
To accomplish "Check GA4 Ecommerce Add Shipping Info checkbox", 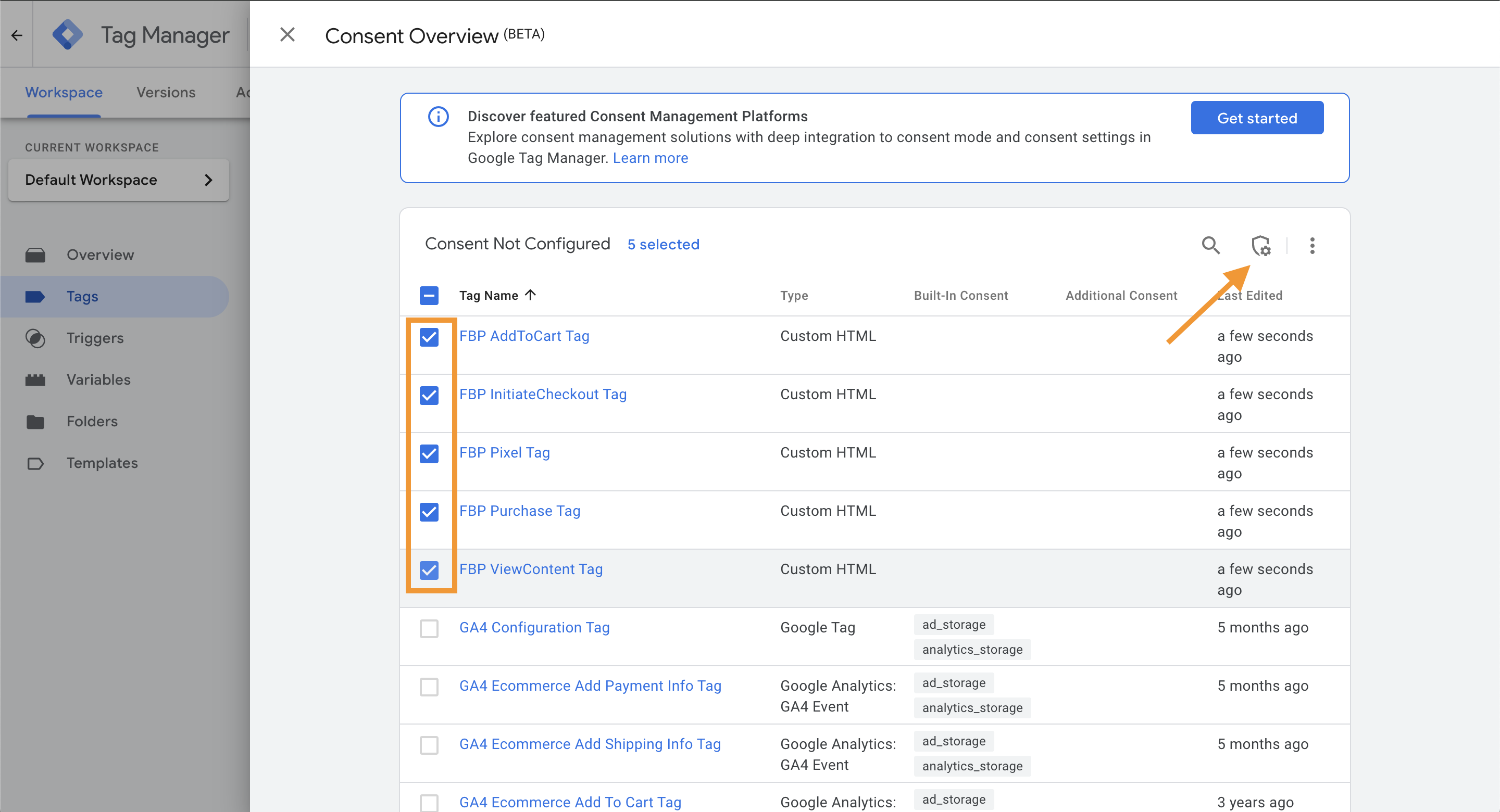I will [429, 744].
